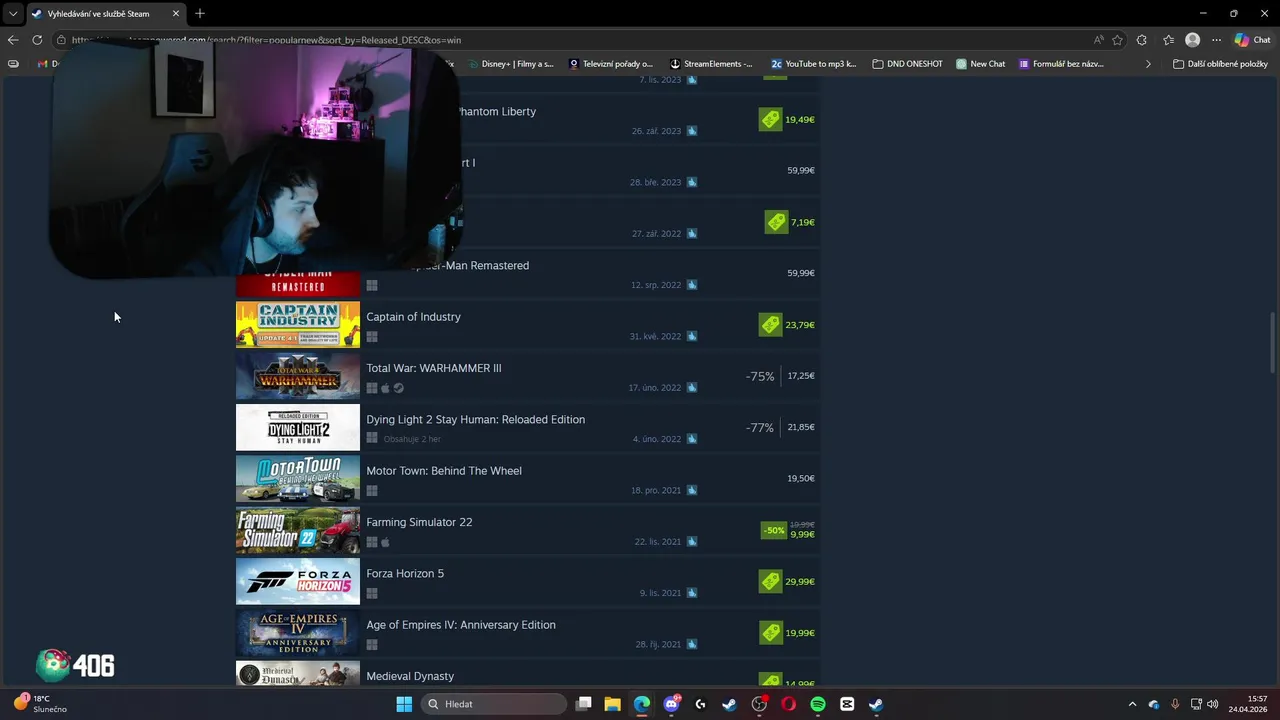The image size is (1280, 720).
Task: Open File Explorer from the taskbar
Action: [612, 704]
